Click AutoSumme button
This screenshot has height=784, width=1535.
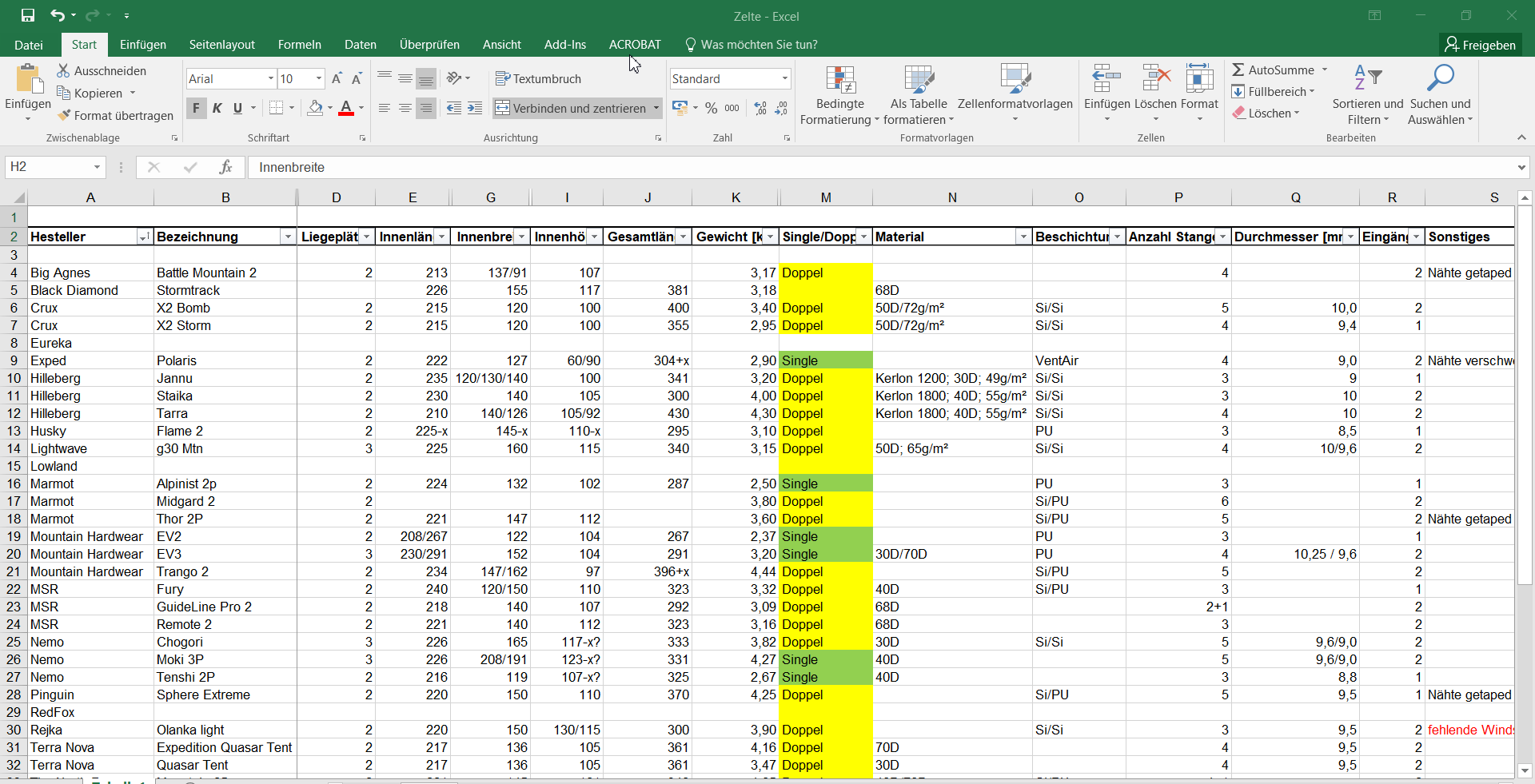click(1273, 70)
